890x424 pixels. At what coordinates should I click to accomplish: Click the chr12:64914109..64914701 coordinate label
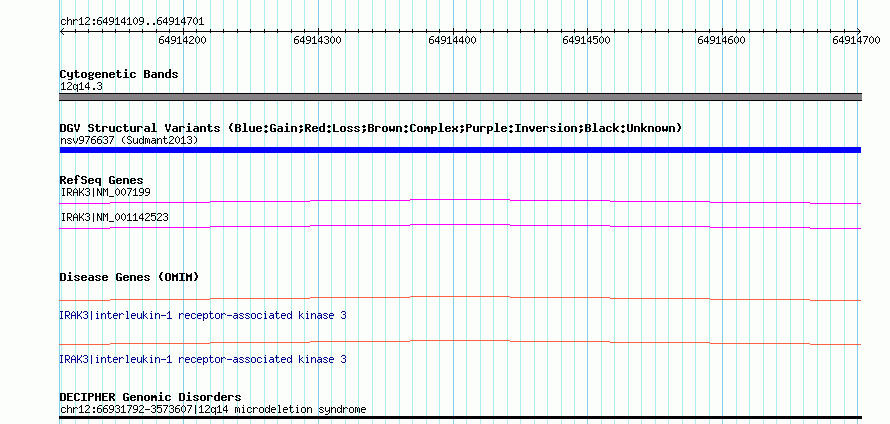132,22
